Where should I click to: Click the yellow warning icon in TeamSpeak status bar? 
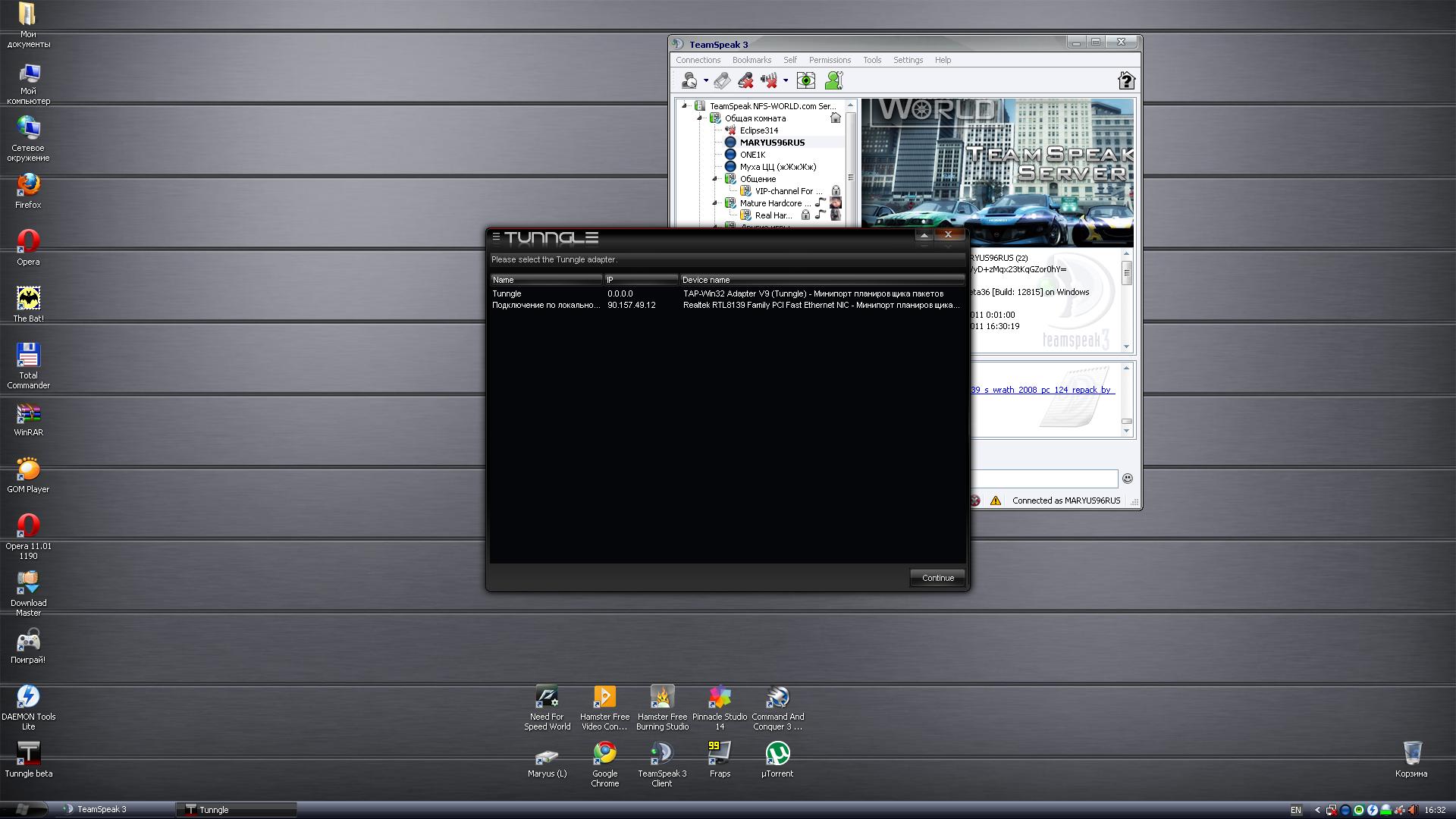(x=996, y=500)
